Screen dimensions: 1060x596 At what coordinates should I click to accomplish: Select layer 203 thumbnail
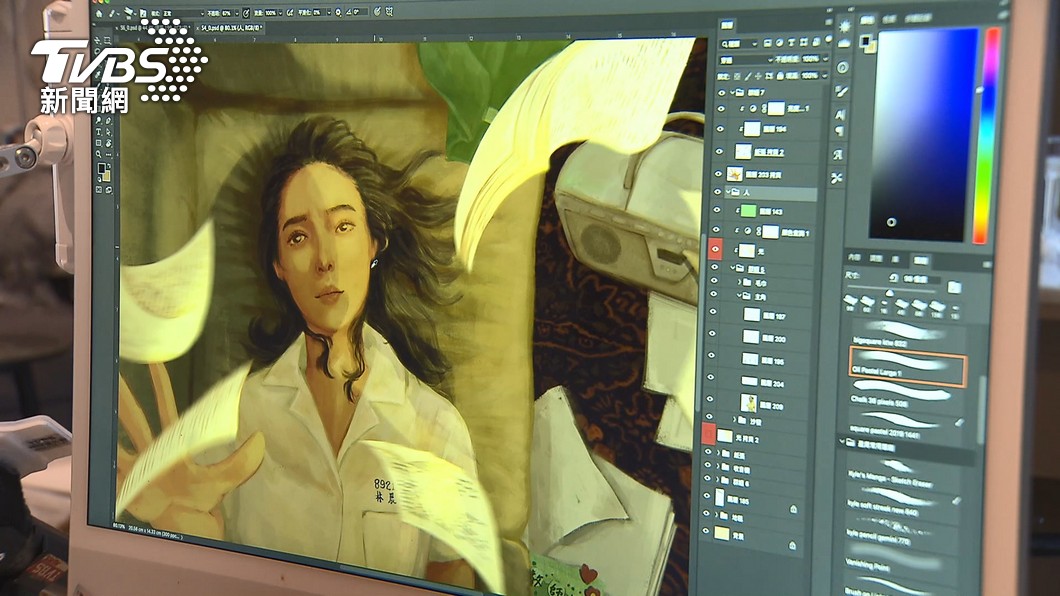click(x=734, y=174)
